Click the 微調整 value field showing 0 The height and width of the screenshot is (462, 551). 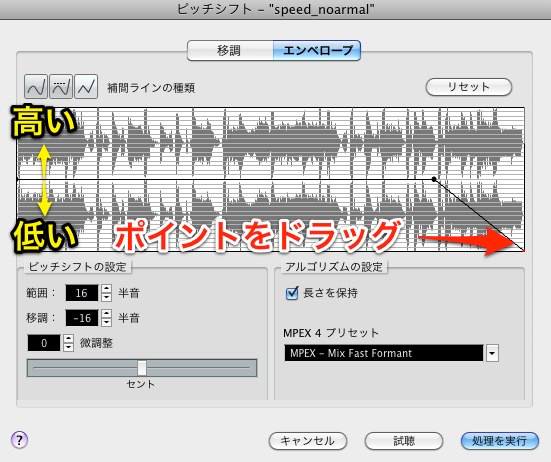coord(44,343)
